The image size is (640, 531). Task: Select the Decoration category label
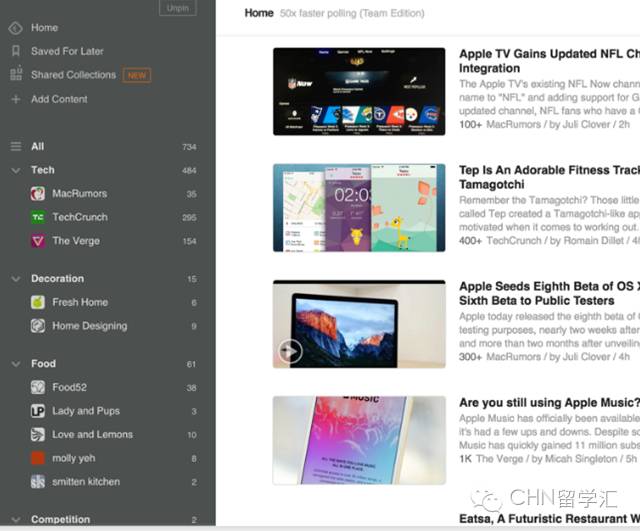58,278
